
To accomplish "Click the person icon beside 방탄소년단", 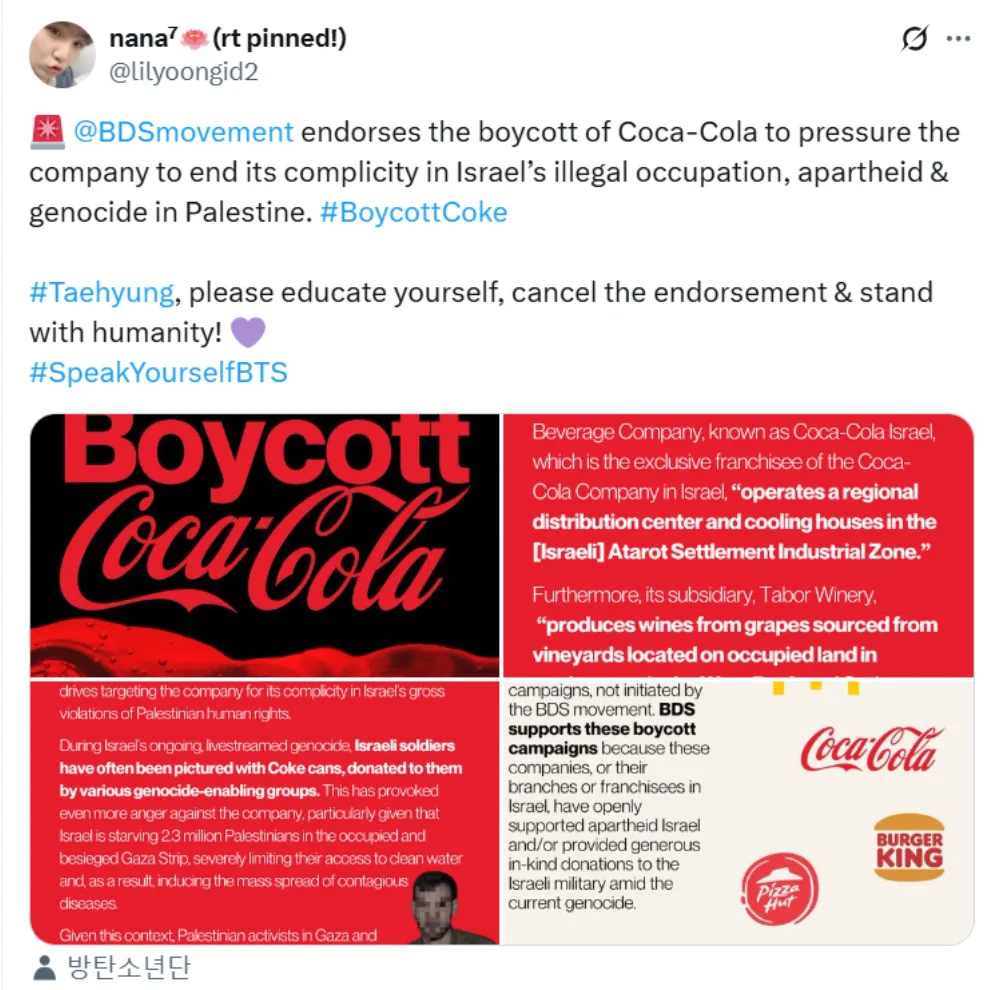I will tap(44, 967).
